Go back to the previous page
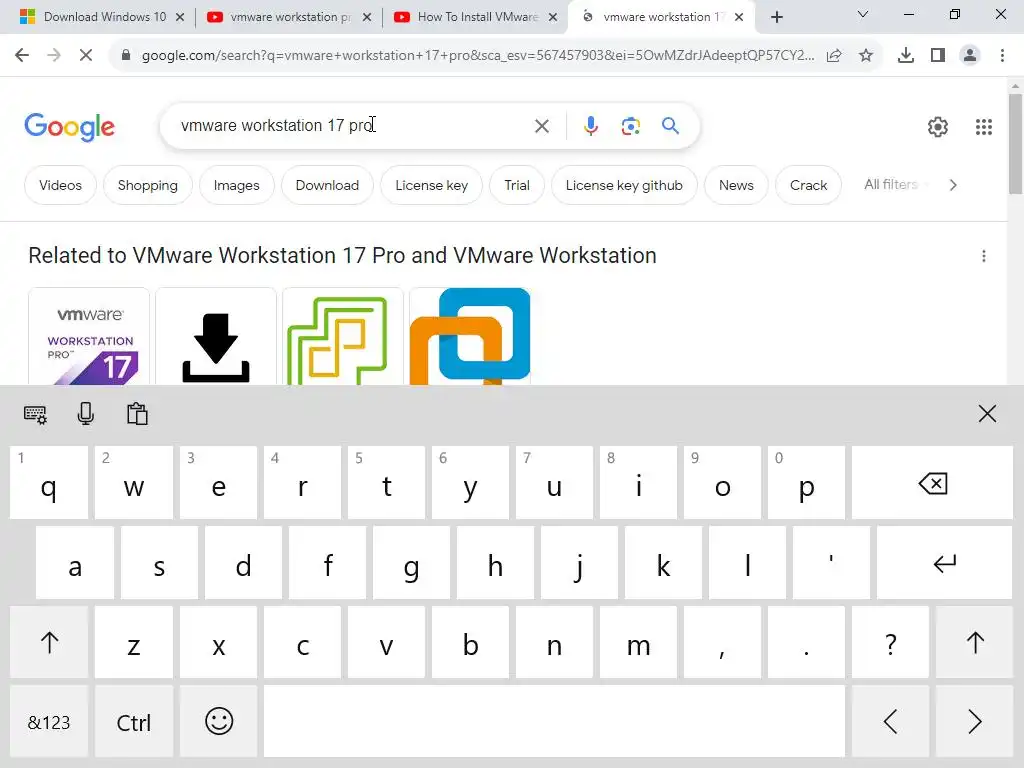 pyautogui.click(x=22, y=56)
